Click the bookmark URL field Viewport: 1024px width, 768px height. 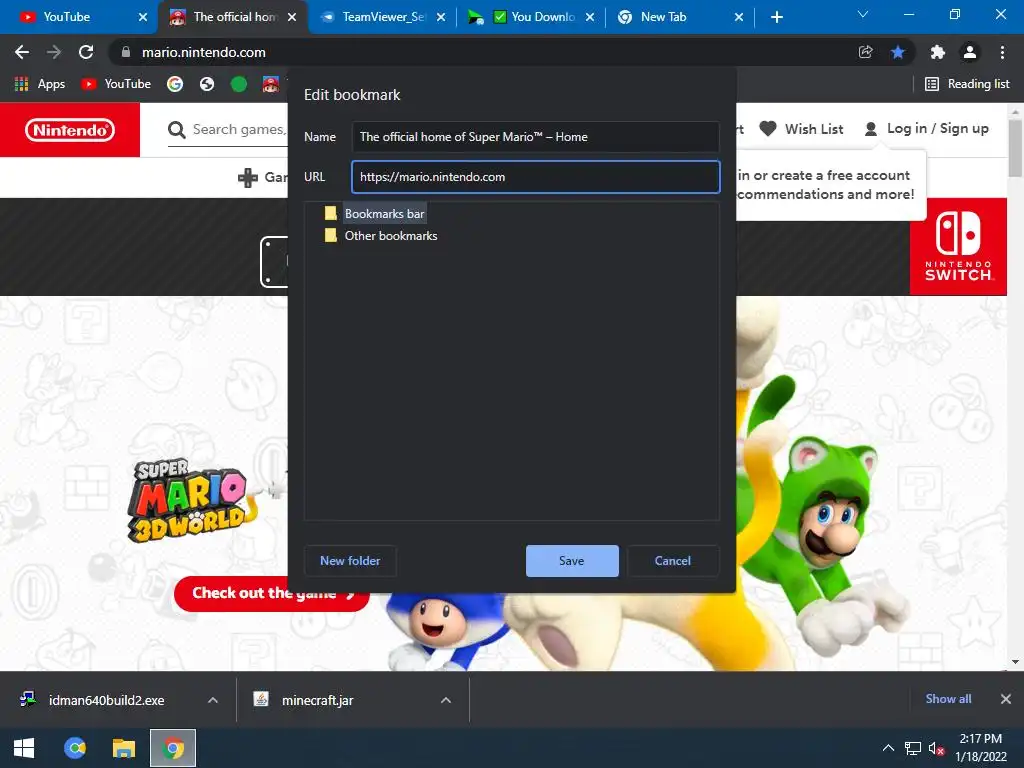(x=536, y=176)
